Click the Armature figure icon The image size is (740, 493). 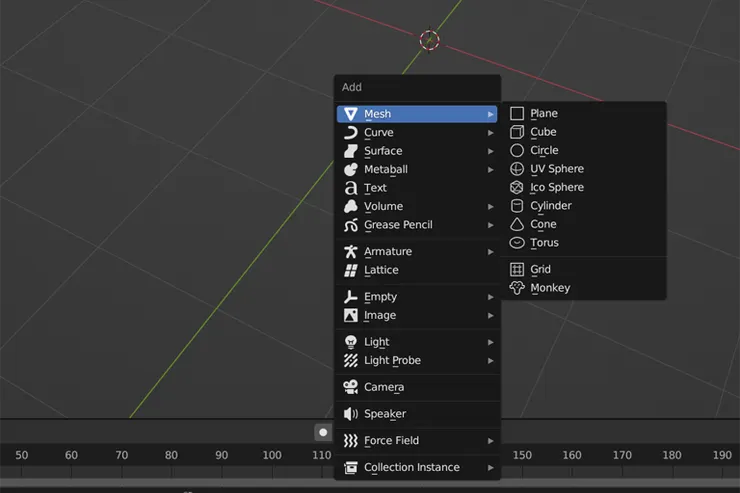click(x=351, y=251)
